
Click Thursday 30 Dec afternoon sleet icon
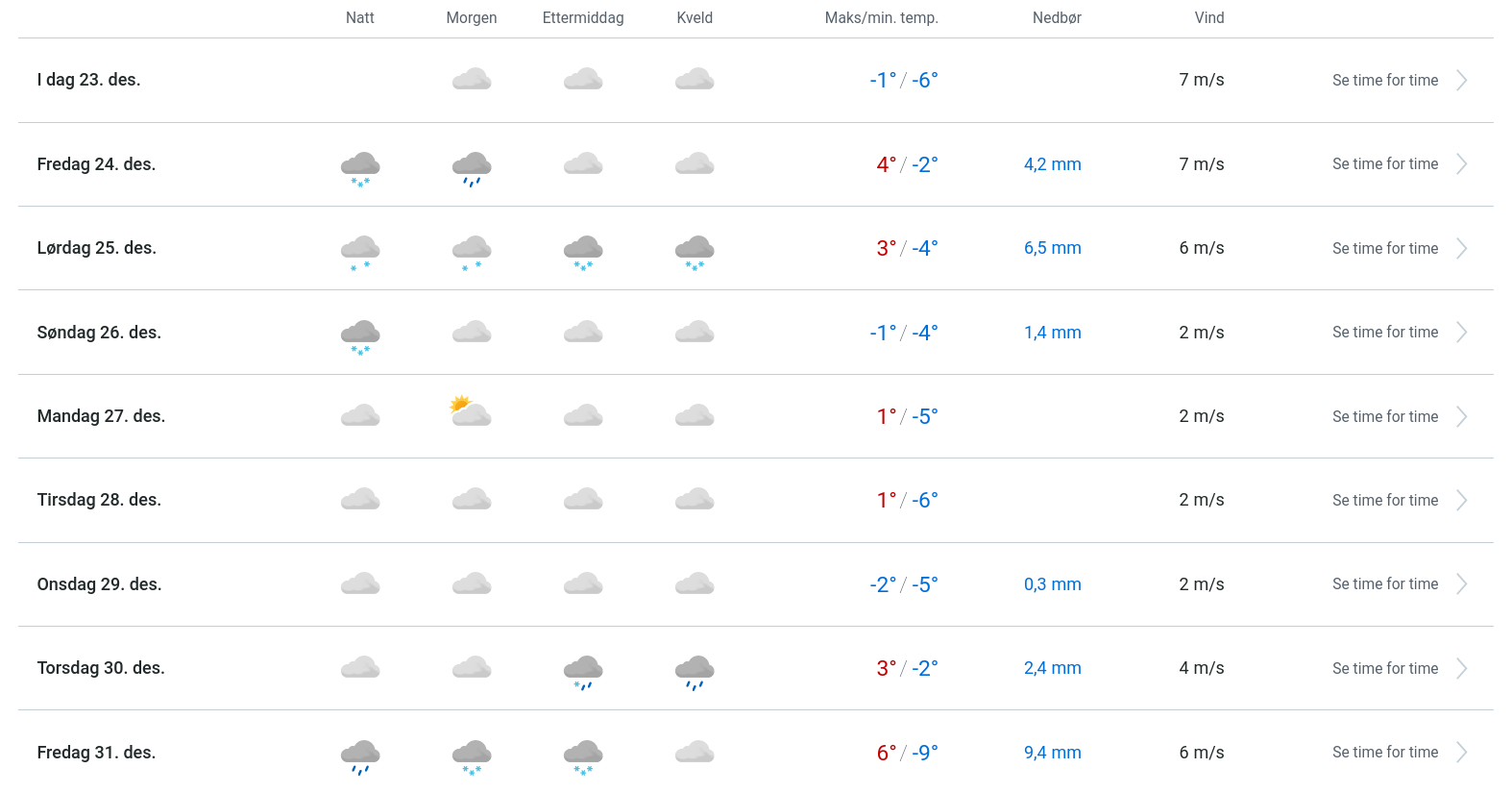coord(583,671)
